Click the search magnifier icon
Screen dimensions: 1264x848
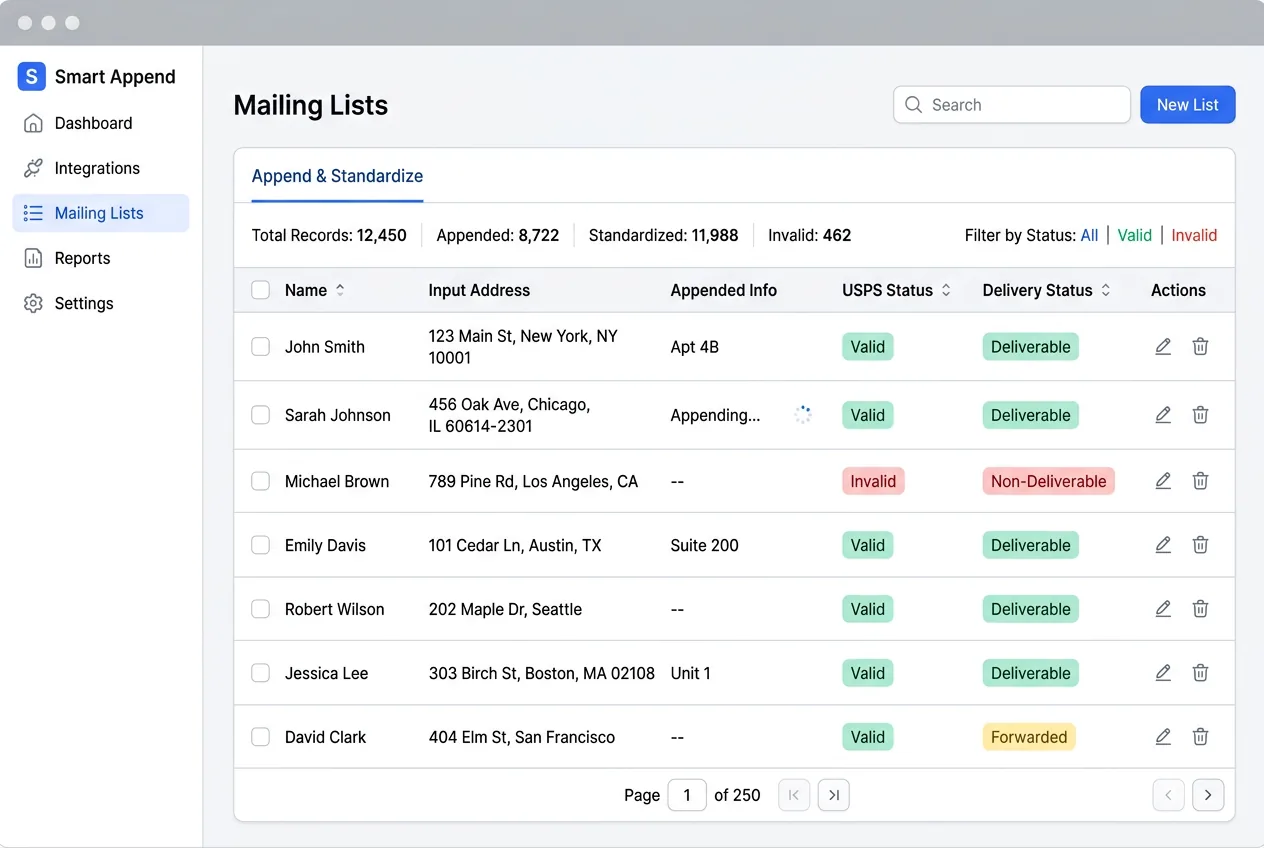click(x=913, y=104)
